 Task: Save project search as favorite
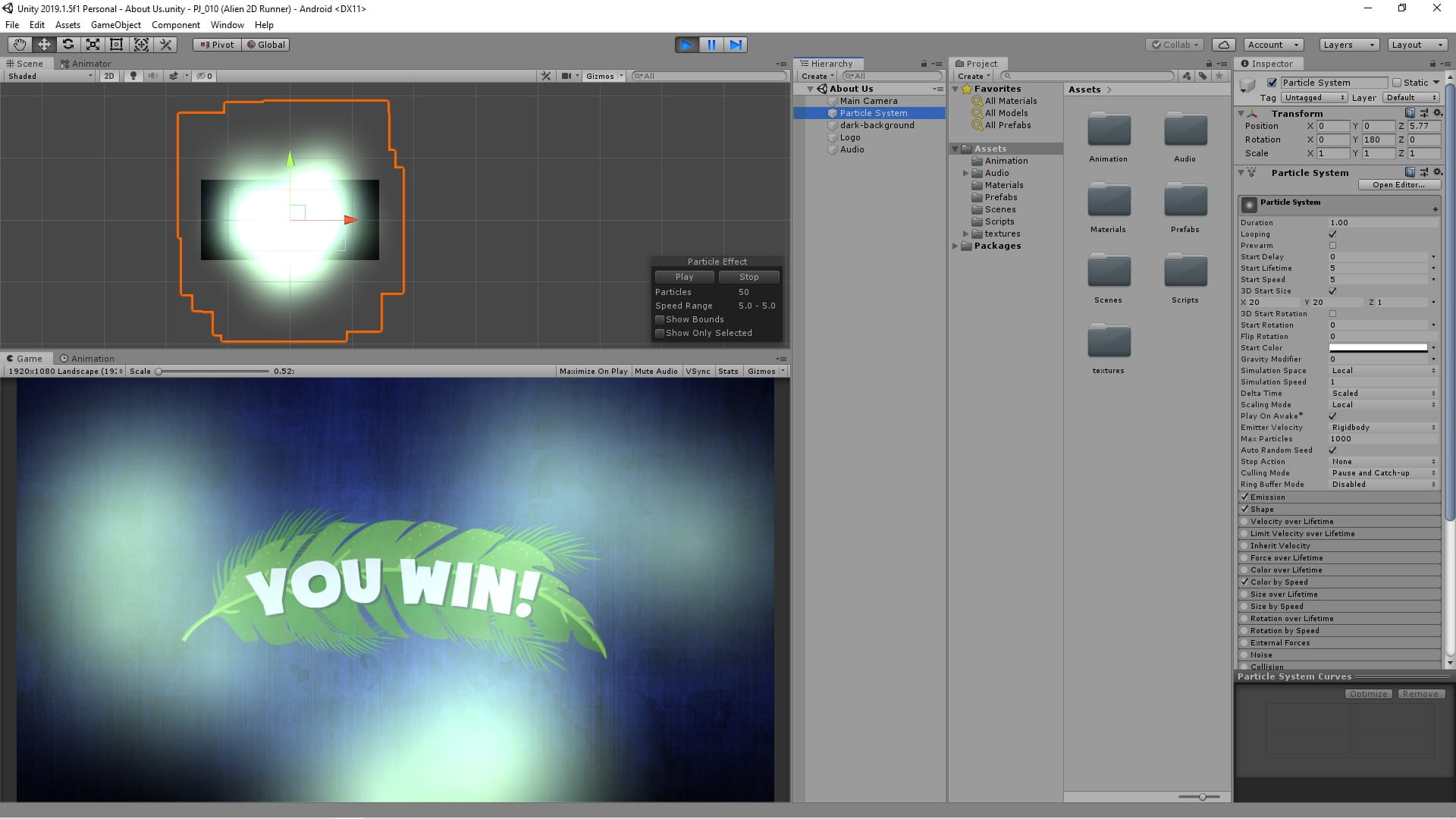[x=1219, y=76]
